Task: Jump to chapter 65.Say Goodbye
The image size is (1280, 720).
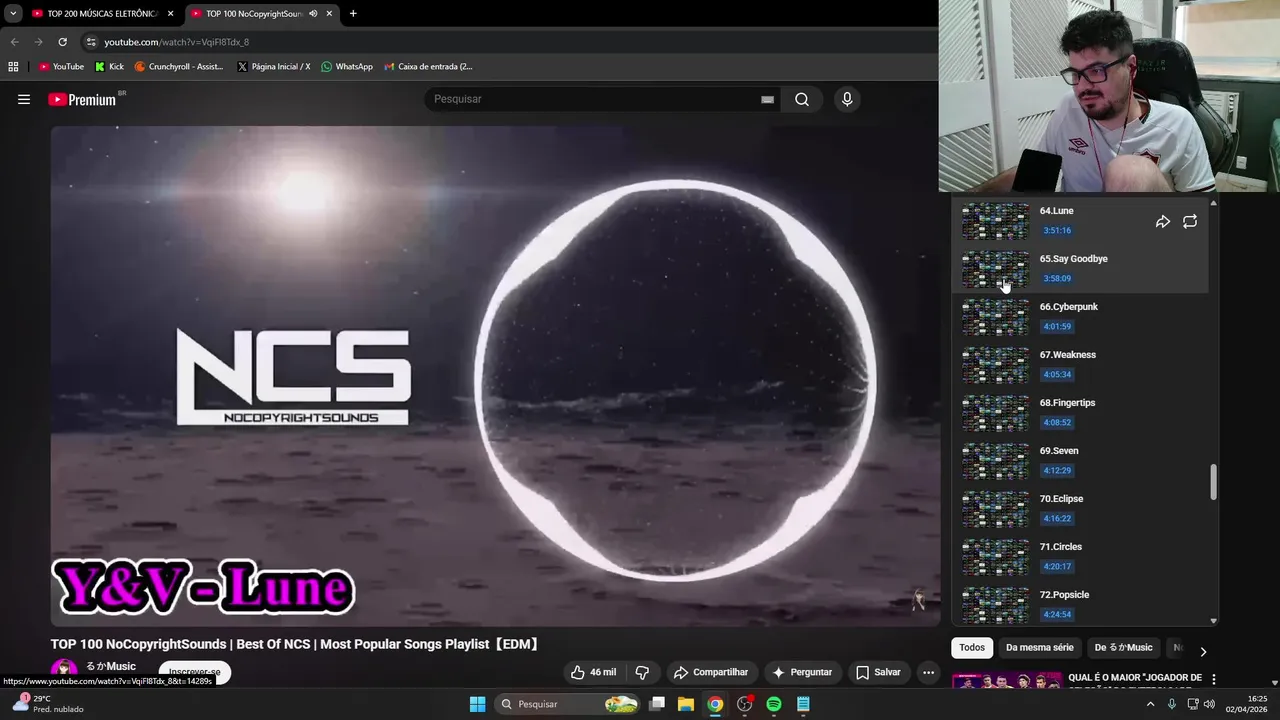Action: point(1073,259)
